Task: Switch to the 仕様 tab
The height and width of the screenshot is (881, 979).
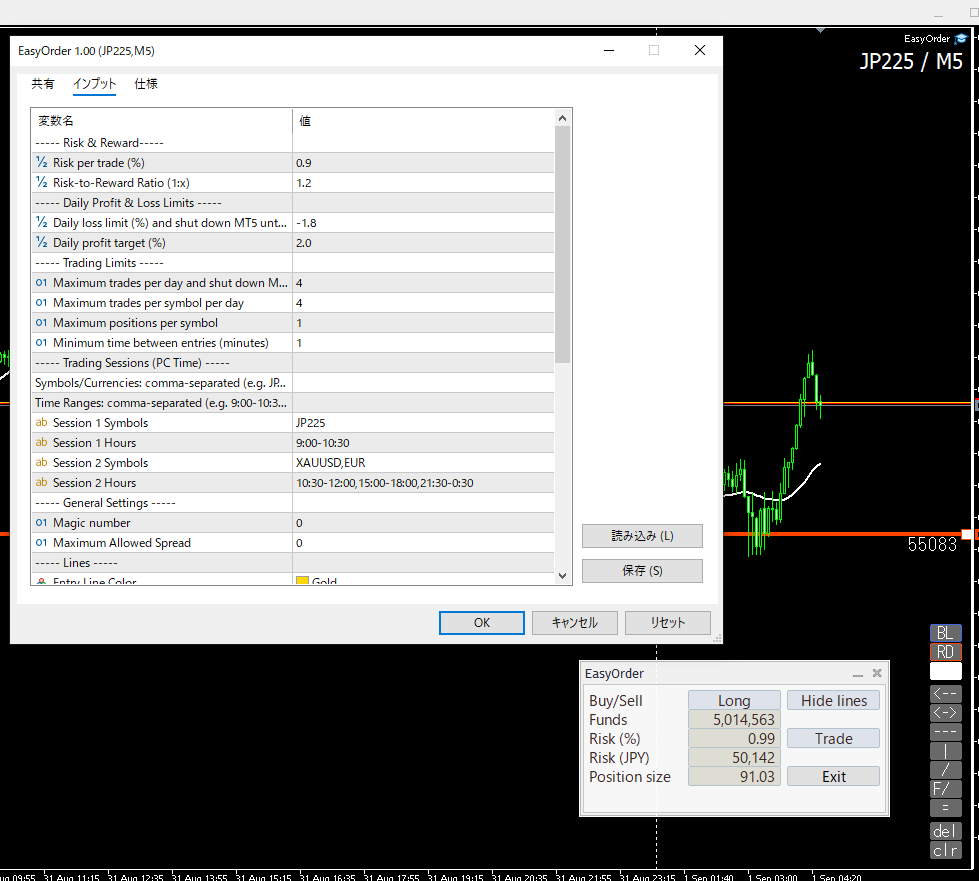Action: [x=146, y=84]
